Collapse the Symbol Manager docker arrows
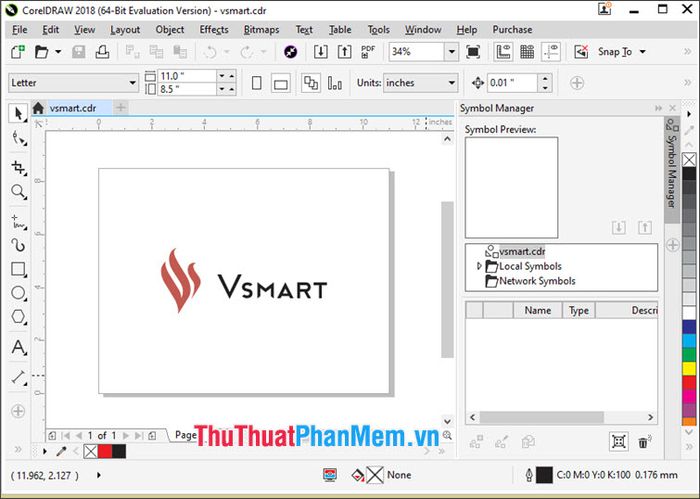The image size is (700, 499). [x=658, y=108]
